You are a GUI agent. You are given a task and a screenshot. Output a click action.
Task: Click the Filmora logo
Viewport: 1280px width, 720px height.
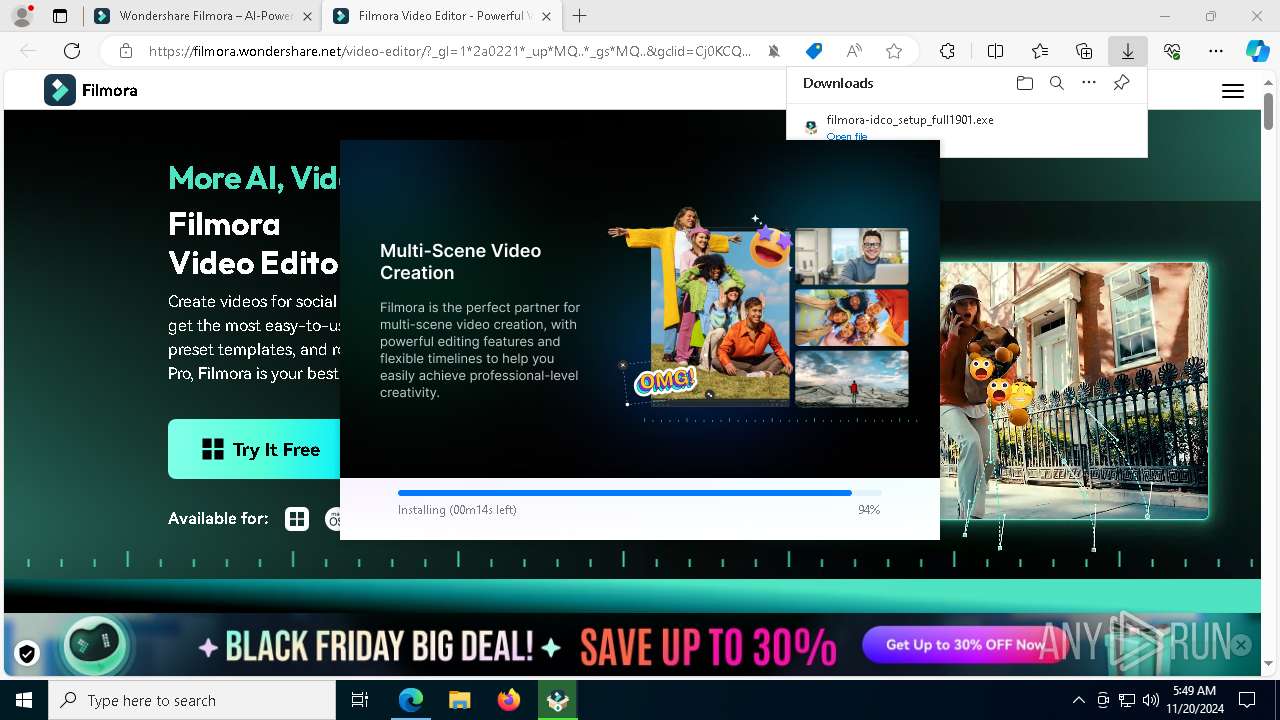pos(91,90)
